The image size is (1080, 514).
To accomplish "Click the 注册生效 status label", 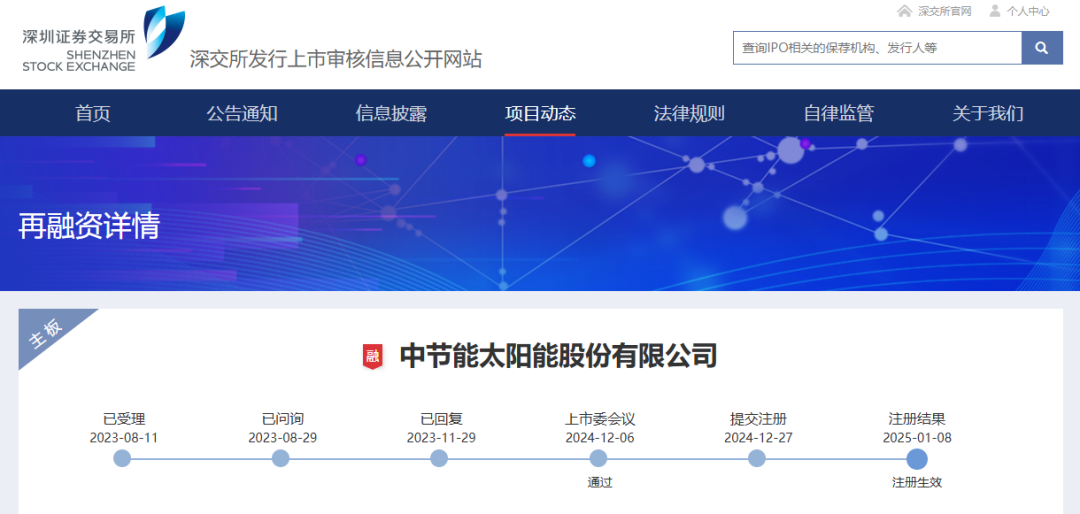I will pyautogui.click(x=917, y=483).
